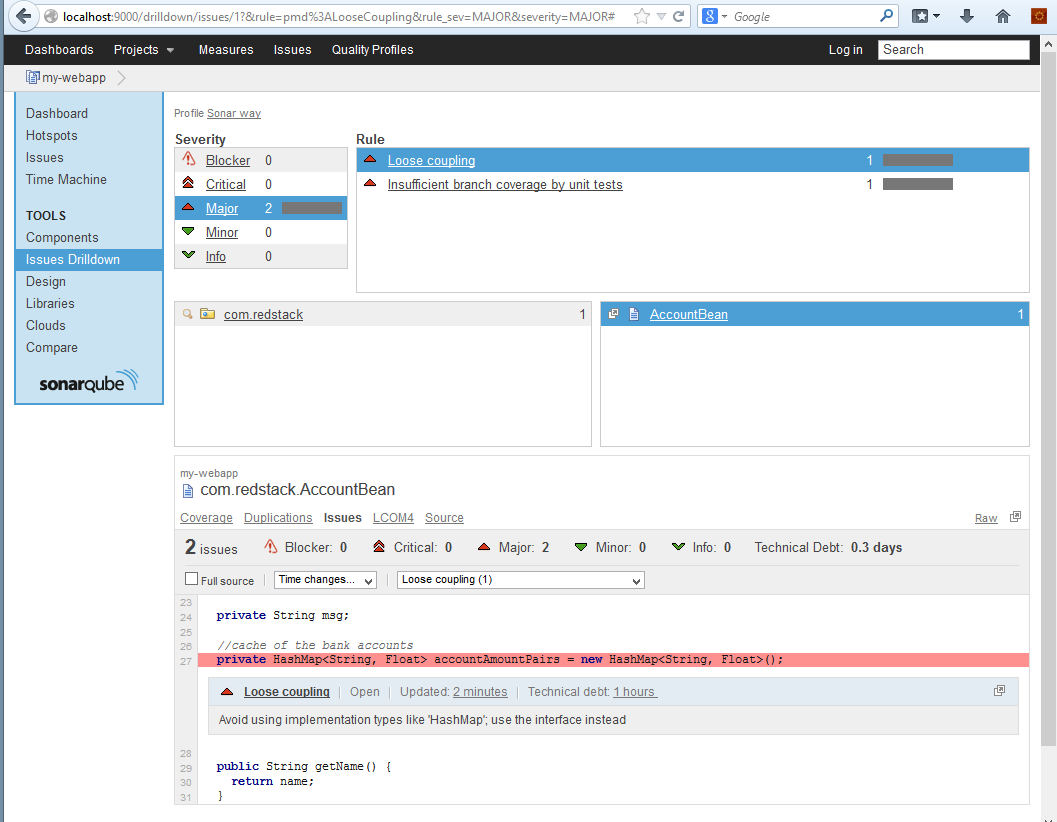Open the Projects menu dropdown
1057x822 pixels.
pyautogui.click(x=144, y=50)
